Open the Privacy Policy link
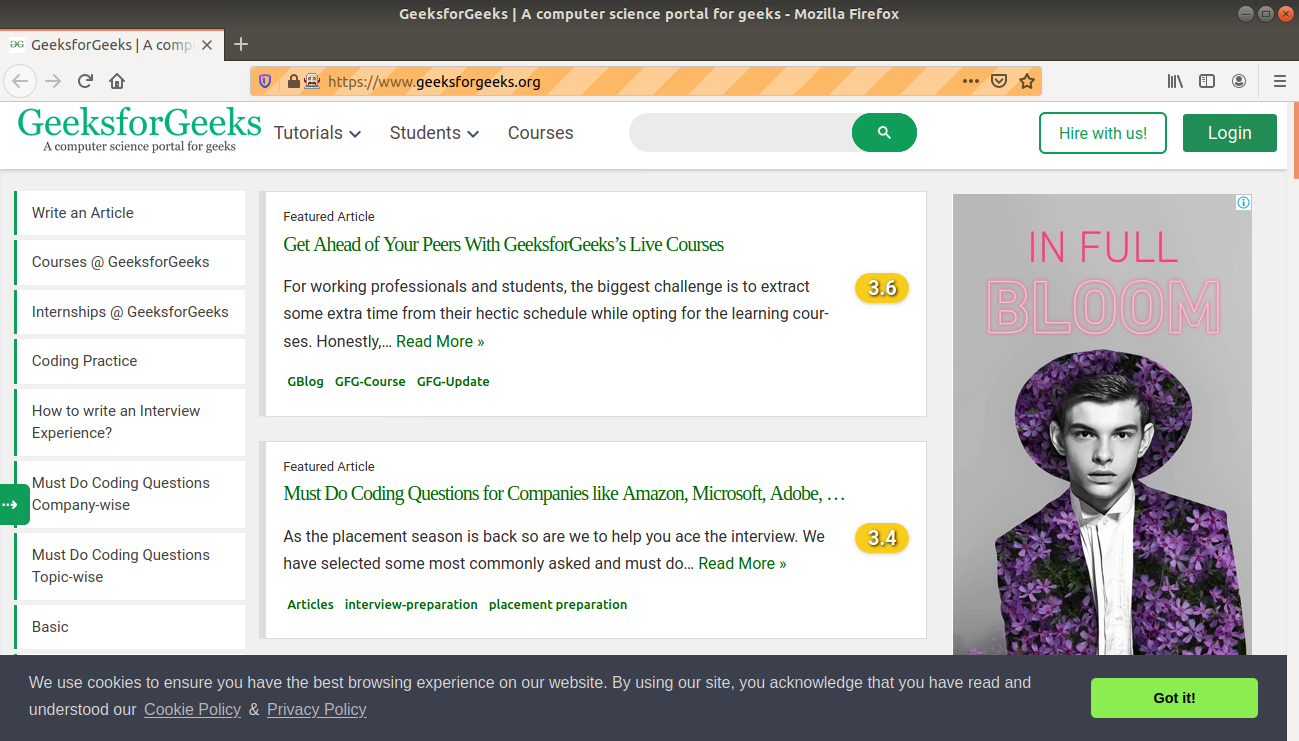Image resolution: width=1299 pixels, height=741 pixels. [x=316, y=710]
